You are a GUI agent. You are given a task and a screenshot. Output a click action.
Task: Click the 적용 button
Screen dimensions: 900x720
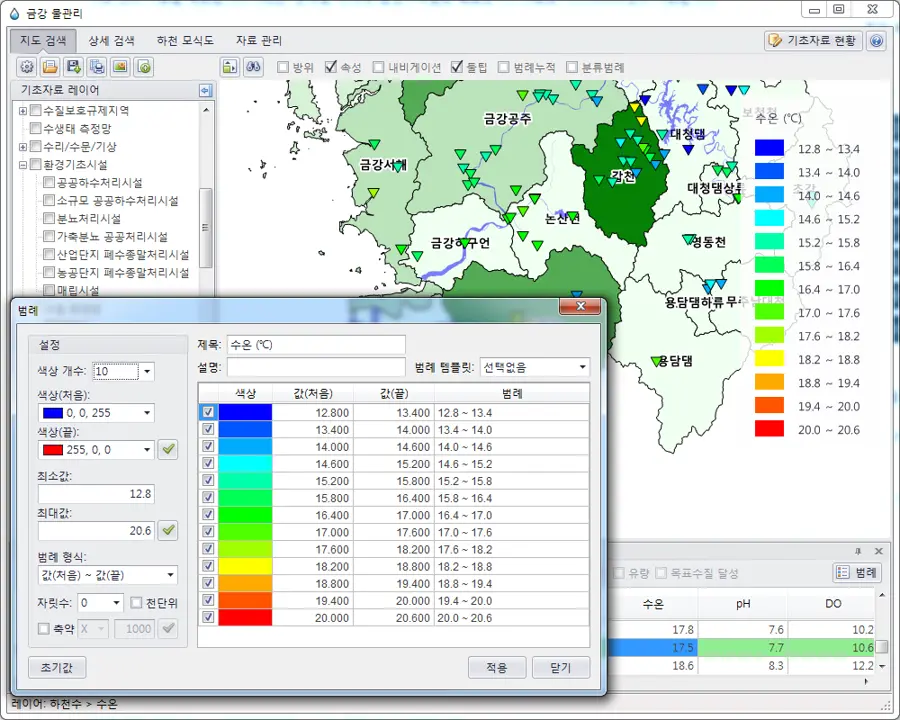click(497, 668)
